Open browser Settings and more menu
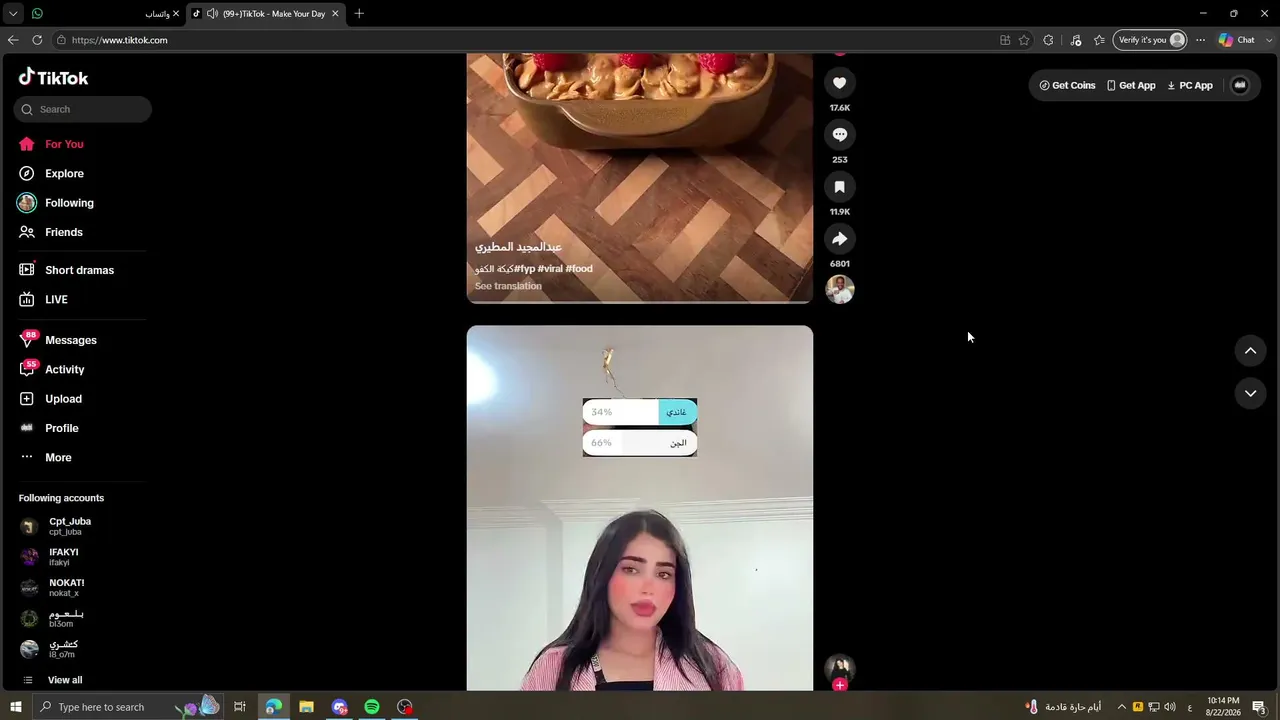The height and width of the screenshot is (720, 1280). coord(1200,40)
